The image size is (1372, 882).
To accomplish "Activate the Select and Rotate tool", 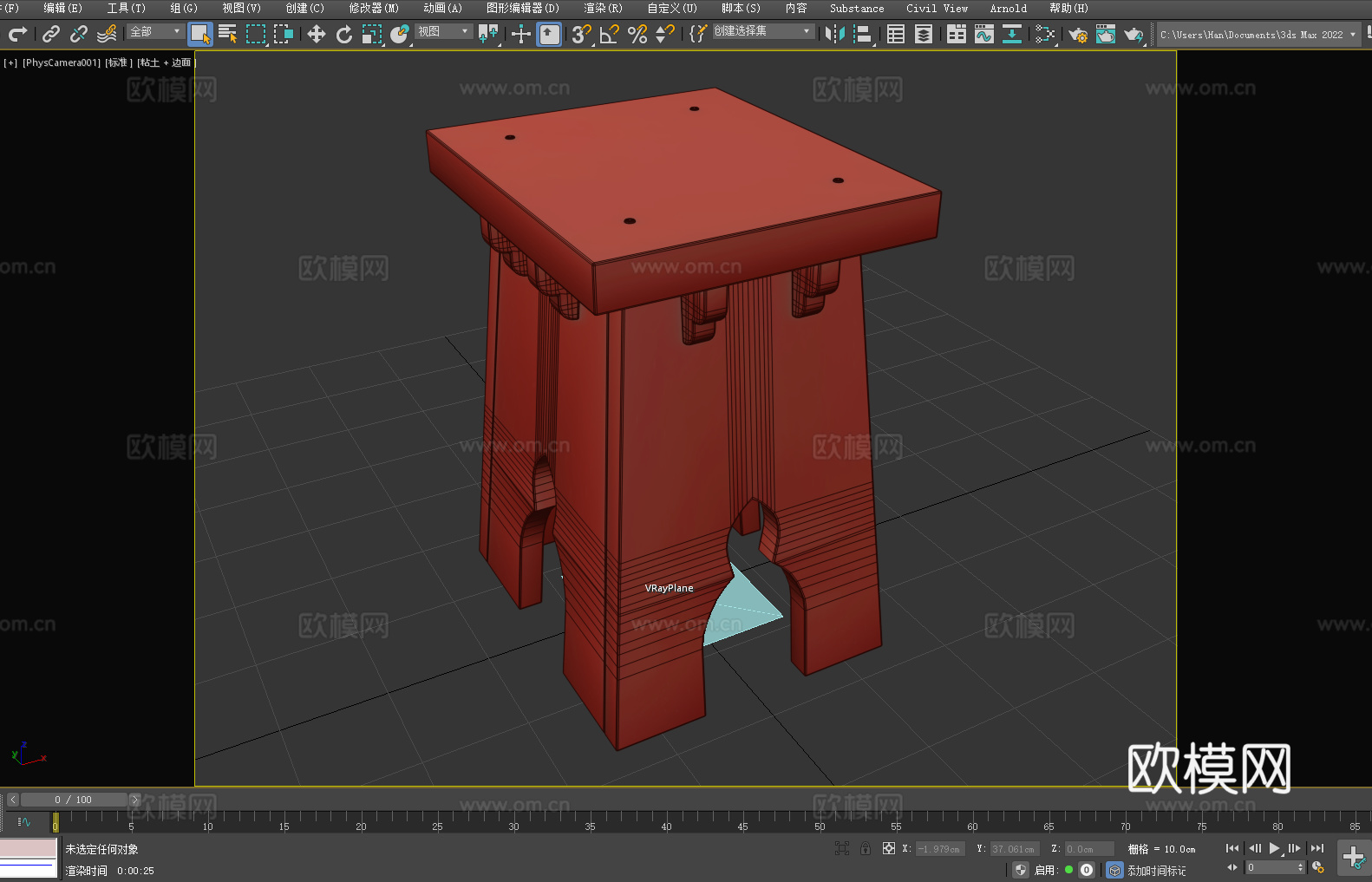I will pyautogui.click(x=344, y=34).
